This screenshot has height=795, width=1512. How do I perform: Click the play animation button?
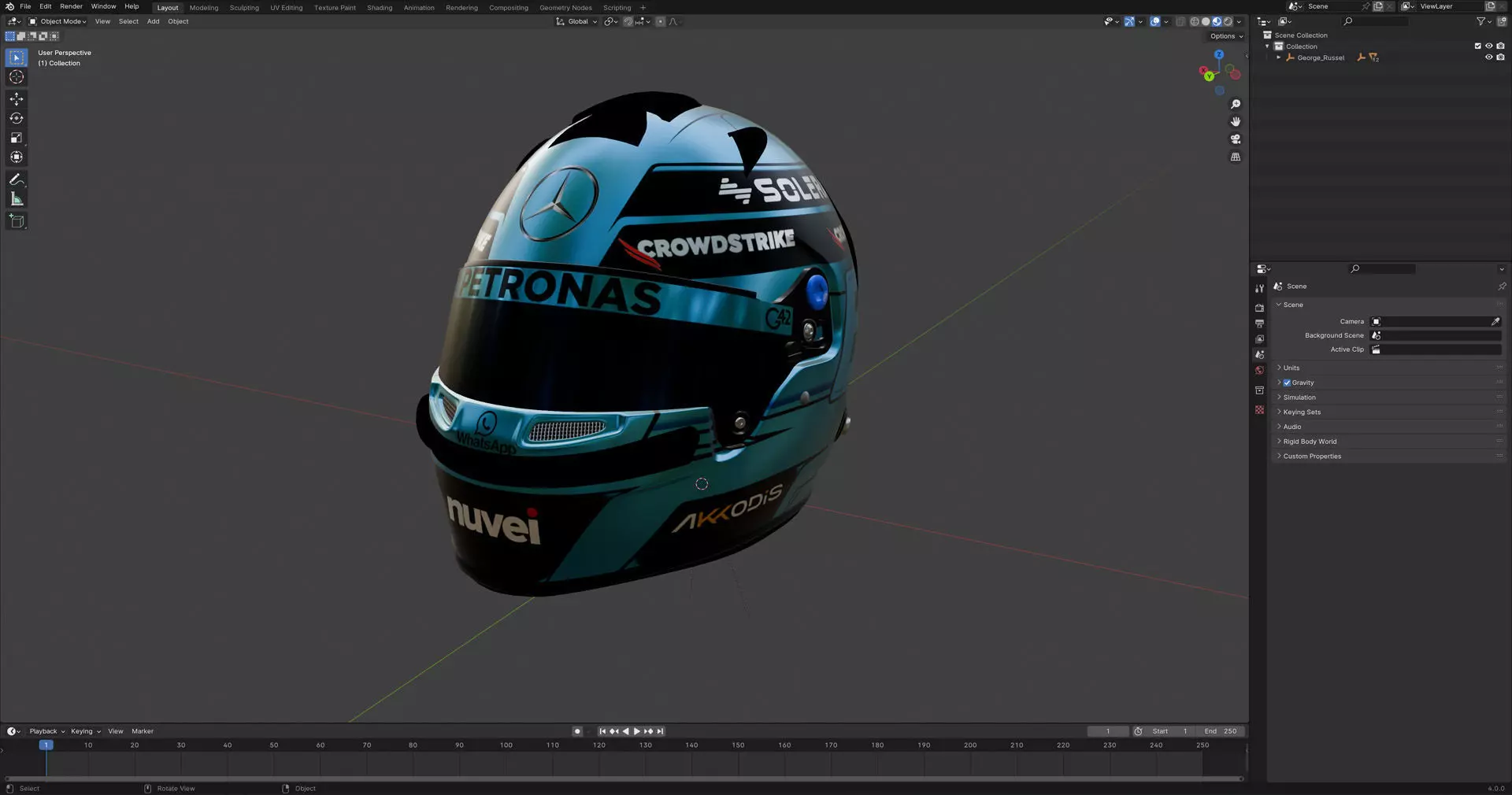click(637, 731)
